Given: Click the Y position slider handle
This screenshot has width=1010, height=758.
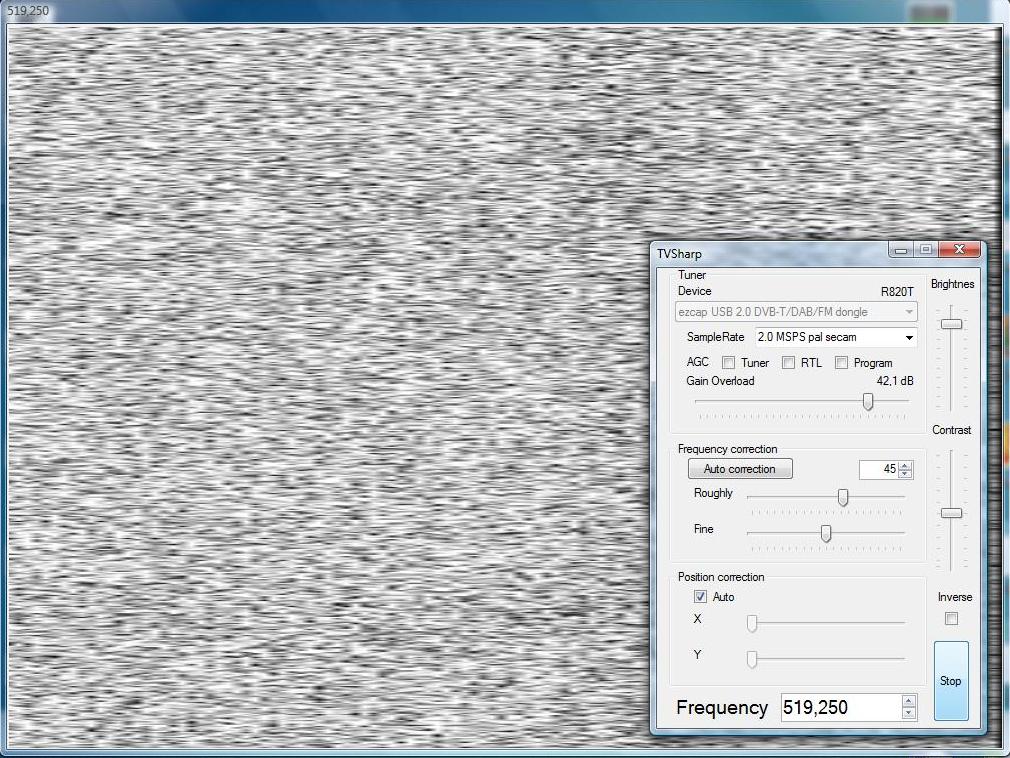Looking at the screenshot, I should click(x=752, y=659).
